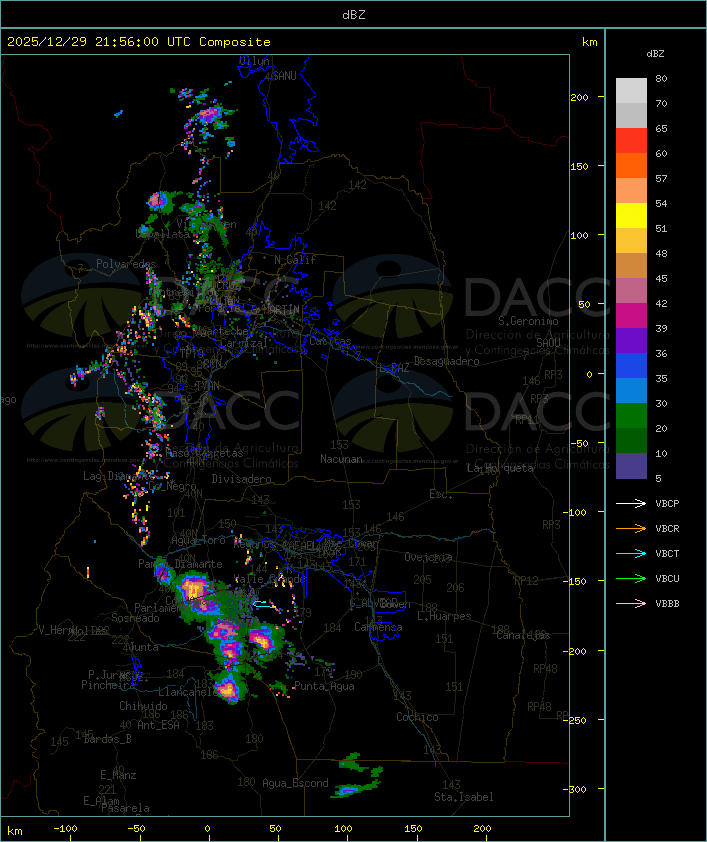Viewport: 707px width, 842px height.
Task: Pick the mauve 42–45 dBZ swatch
Action: coord(631,291)
